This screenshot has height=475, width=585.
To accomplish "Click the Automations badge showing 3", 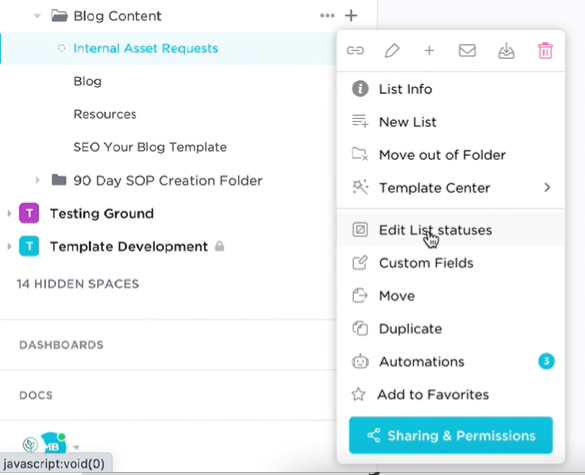I will coord(546,361).
